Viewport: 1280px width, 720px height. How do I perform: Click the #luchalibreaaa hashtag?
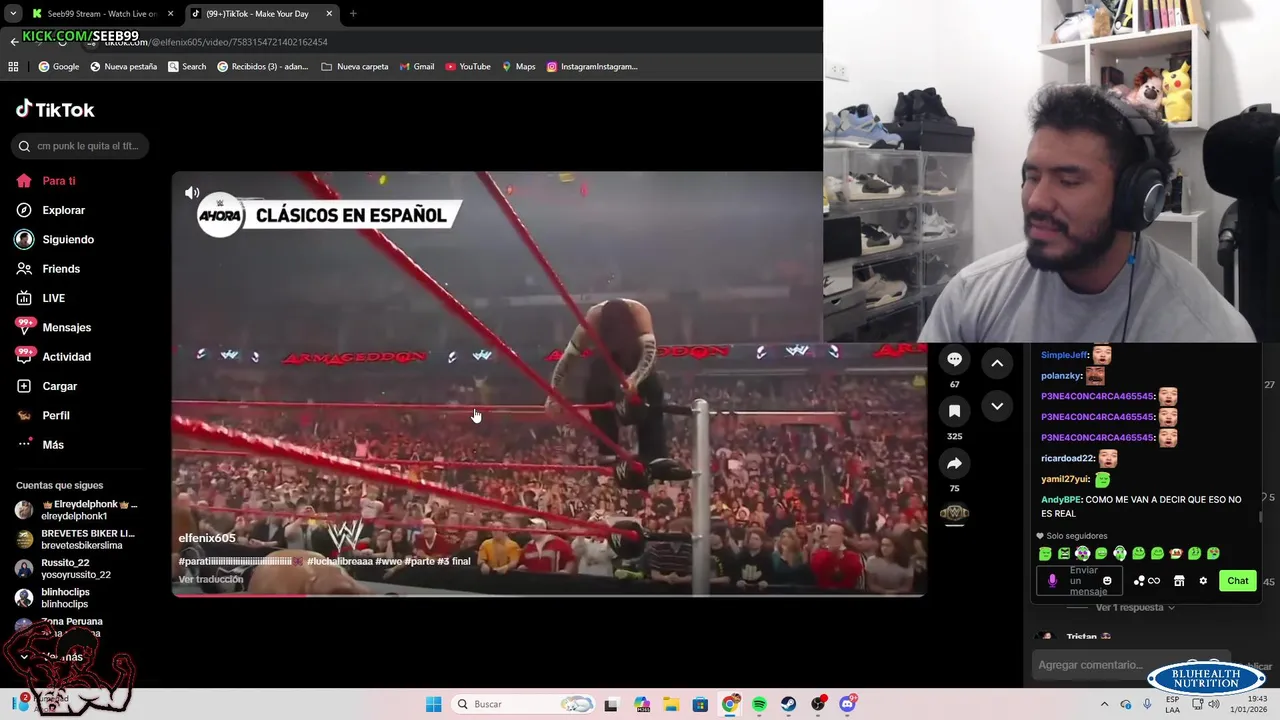click(339, 561)
